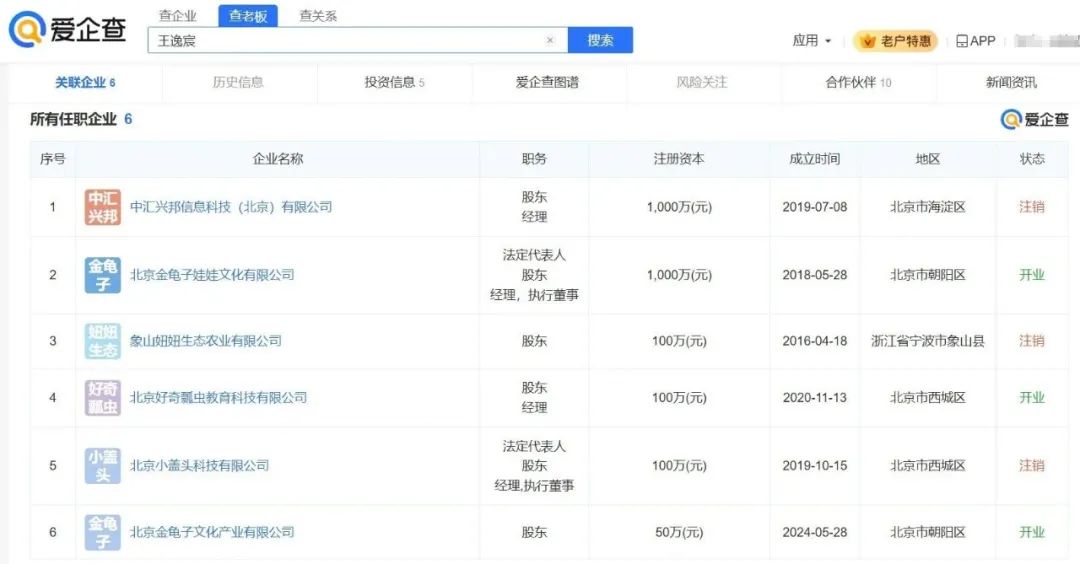Open the 妞妞生态 company logo thumbnail
The image size is (1080, 564).
[103, 341]
